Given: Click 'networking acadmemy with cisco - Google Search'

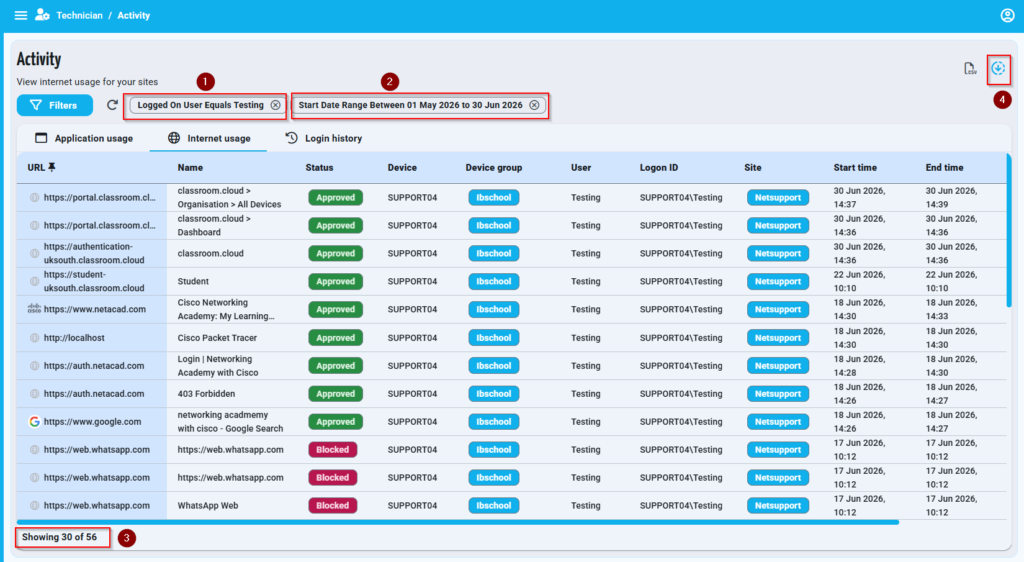Looking at the screenshot, I should tap(231, 422).
